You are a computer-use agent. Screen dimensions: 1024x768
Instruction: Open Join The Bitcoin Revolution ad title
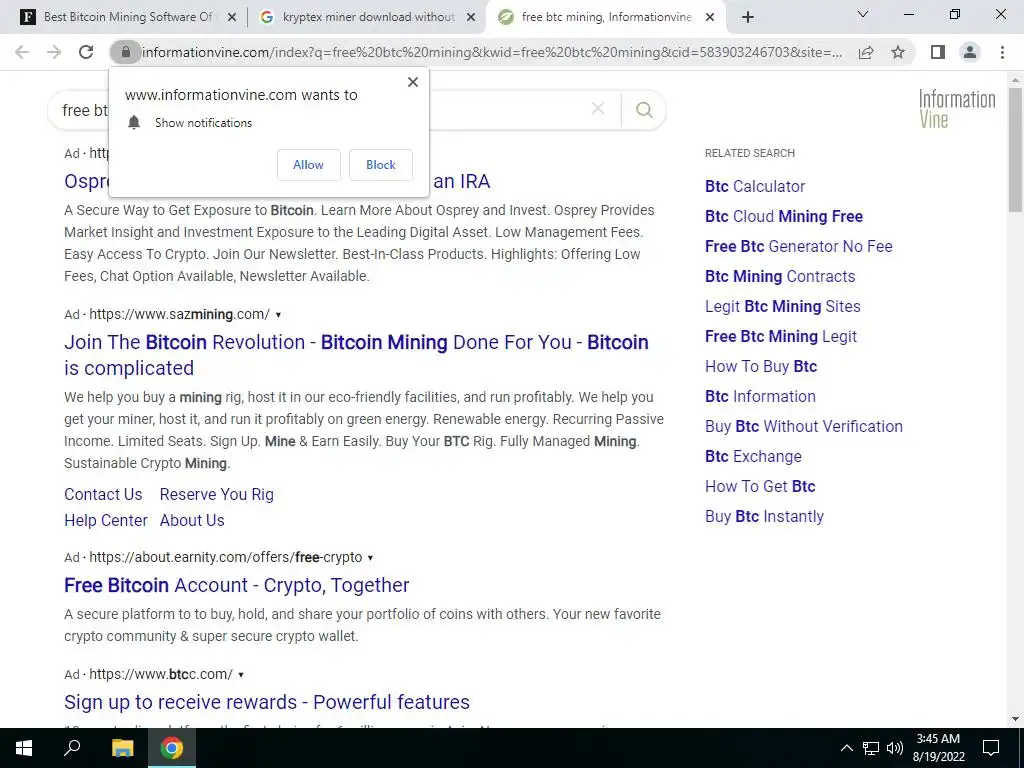(x=357, y=355)
